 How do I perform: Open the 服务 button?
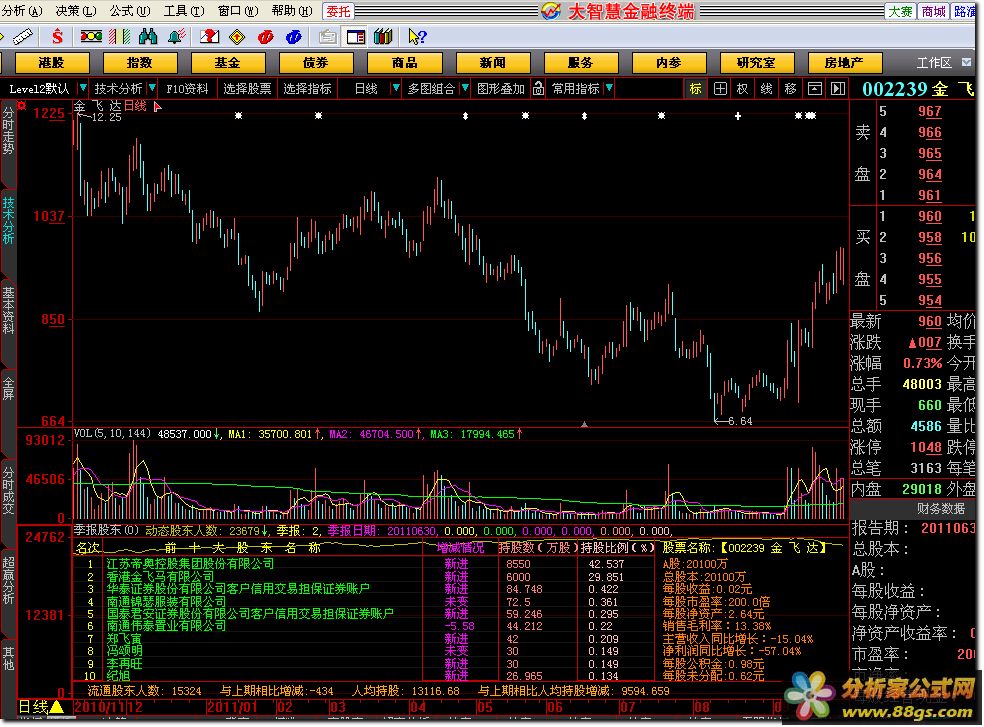pos(581,62)
